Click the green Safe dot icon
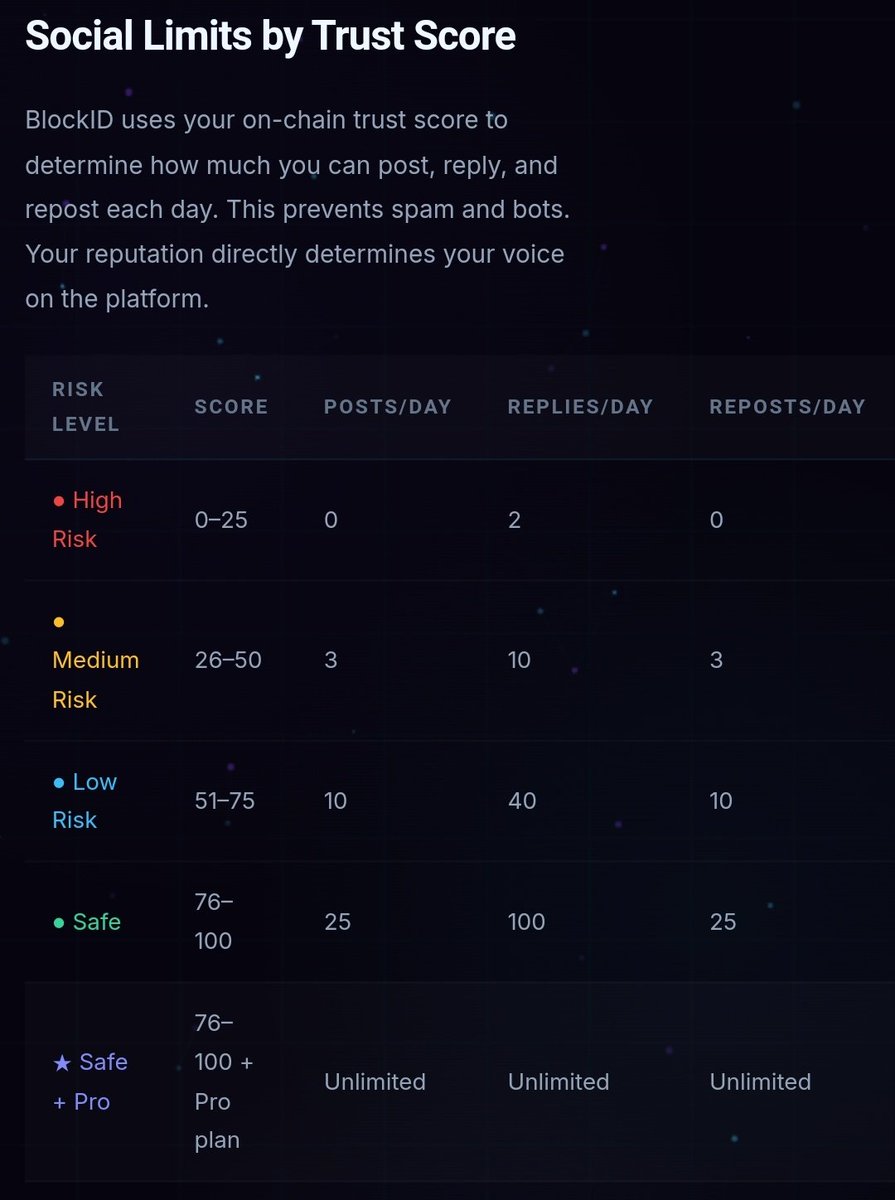895x1200 pixels. pos(58,922)
